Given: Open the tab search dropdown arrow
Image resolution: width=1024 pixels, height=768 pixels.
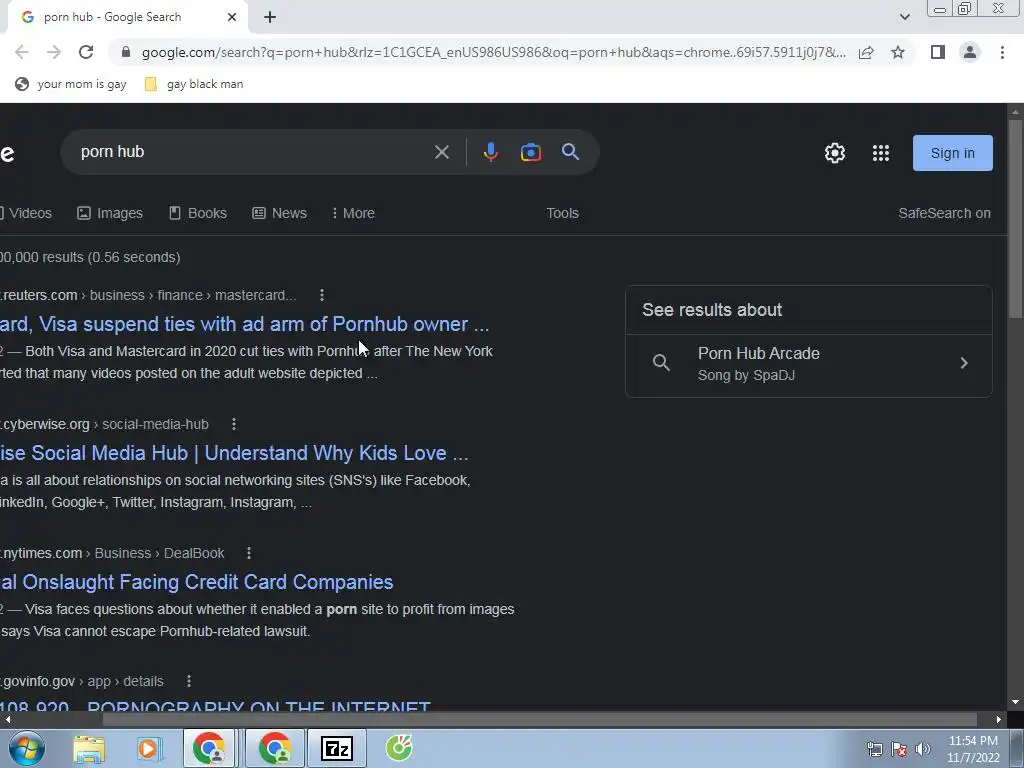Looking at the screenshot, I should [x=904, y=17].
